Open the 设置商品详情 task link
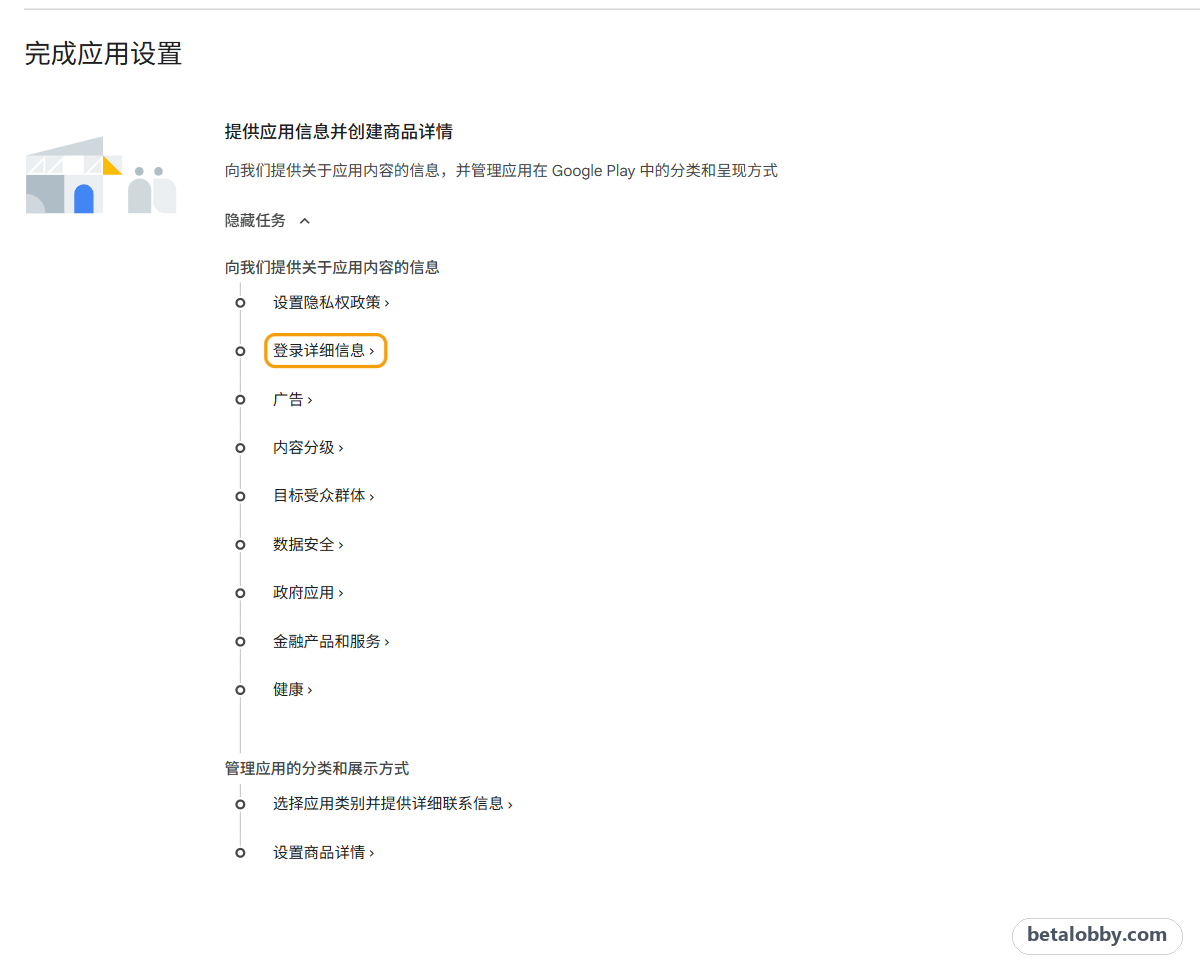Screen dimensions: 1200x972 [x=324, y=853]
